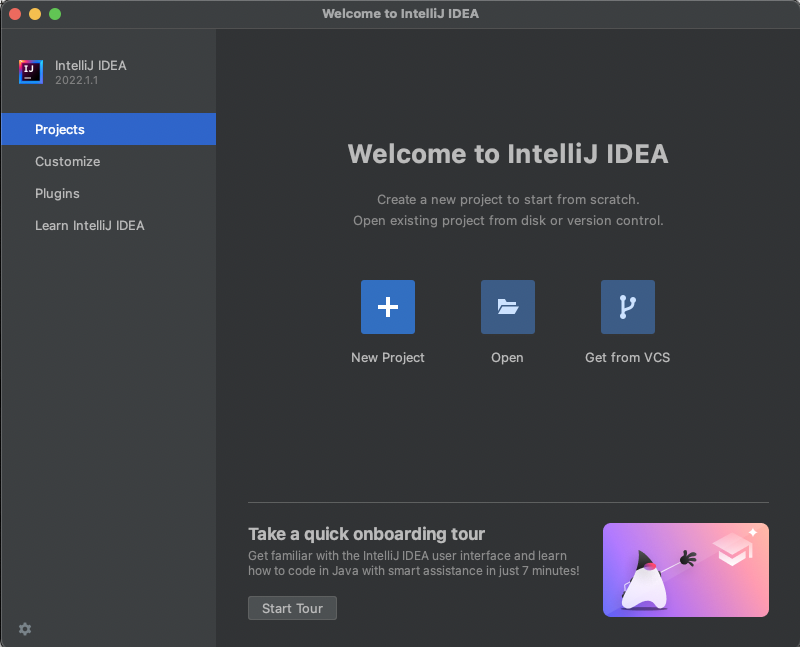Image resolution: width=800 pixels, height=647 pixels.
Task: Click the Open folder icon
Action: point(508,307)
